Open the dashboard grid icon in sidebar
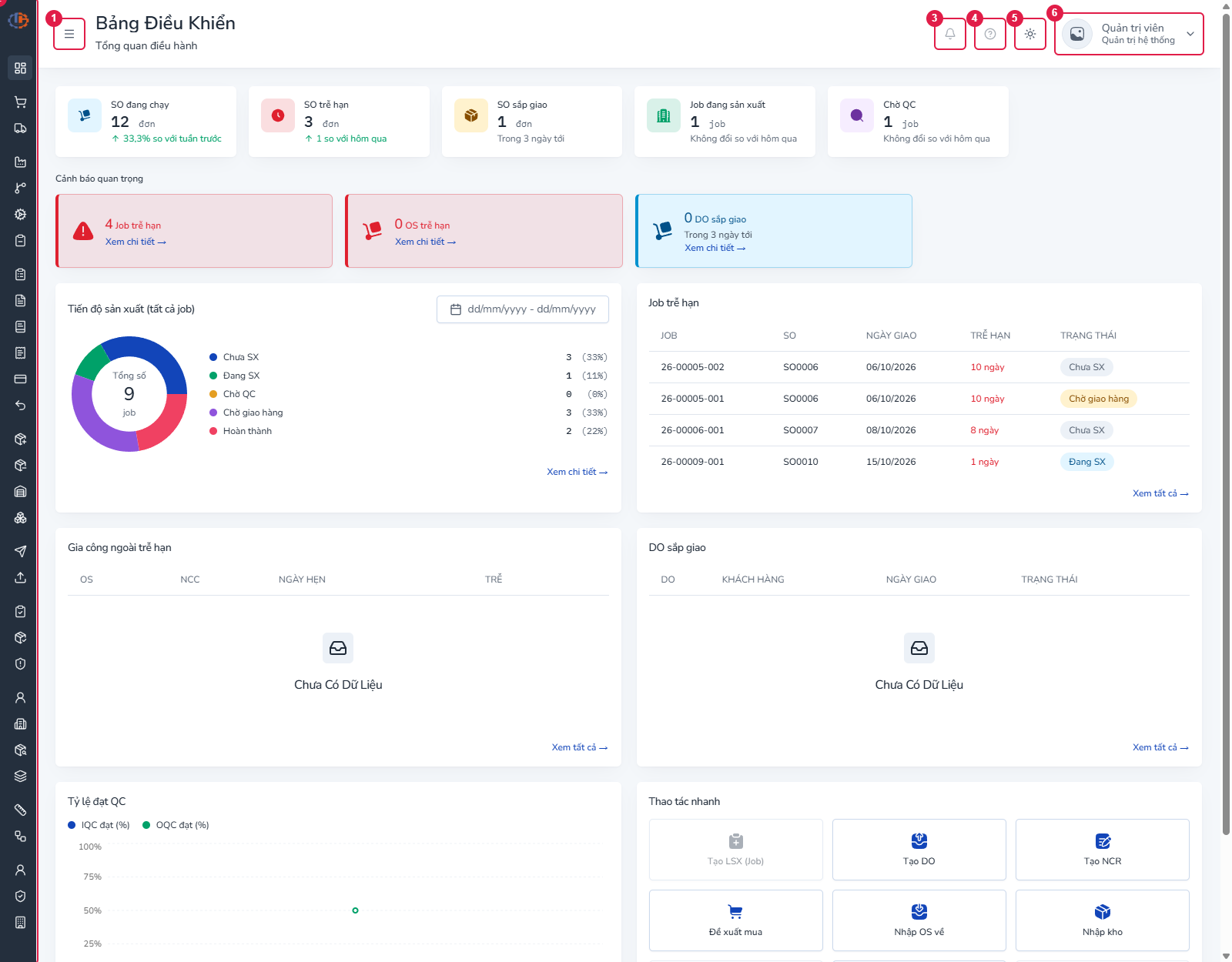The height and width of the screenshot is (962, 1232). [21, 68]
